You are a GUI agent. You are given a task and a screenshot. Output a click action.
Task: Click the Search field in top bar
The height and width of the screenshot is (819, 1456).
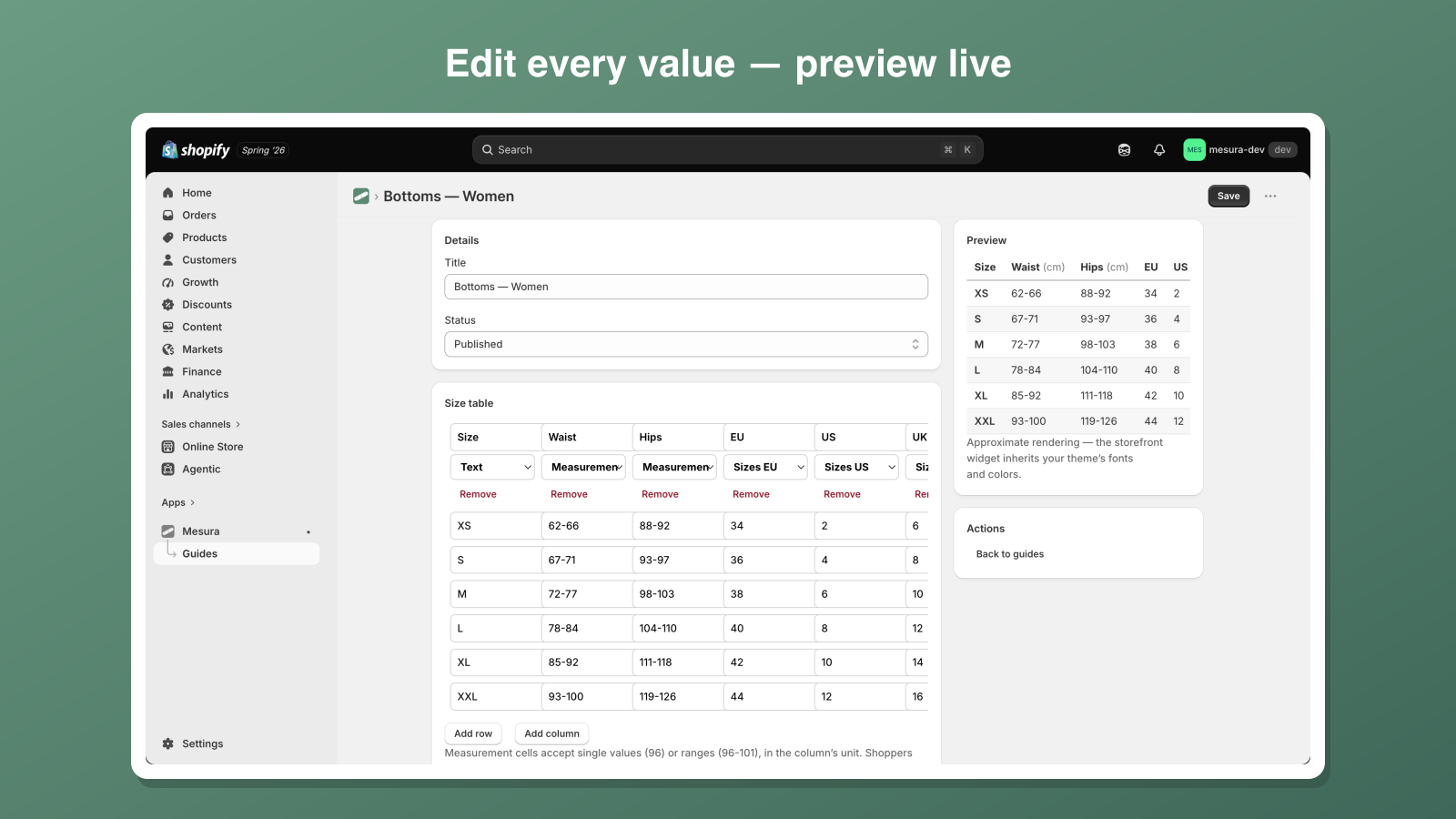(727, 150)
